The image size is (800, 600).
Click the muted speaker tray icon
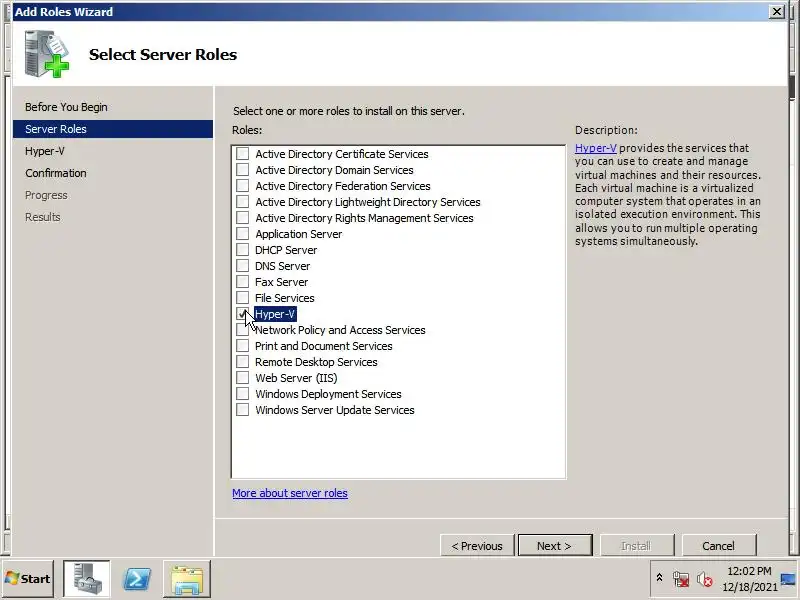[705, 579]
